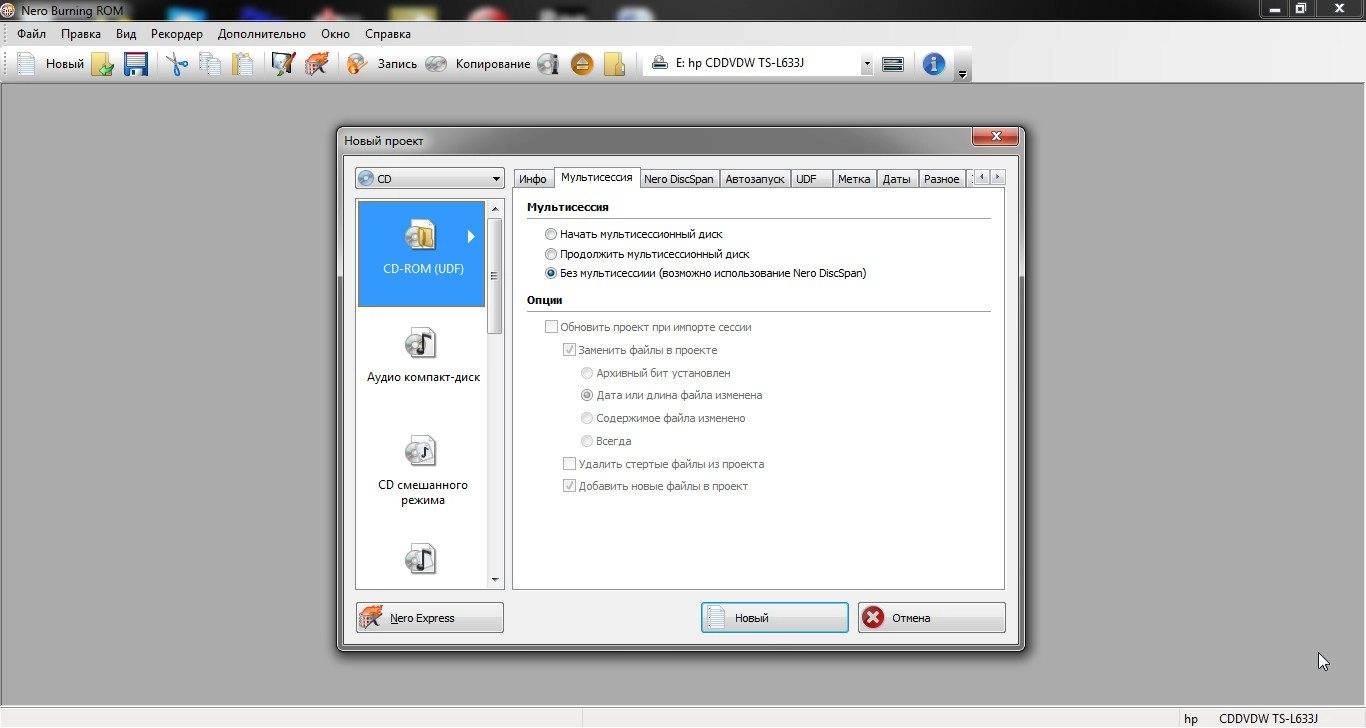The width and height of the screenshot is (1366, 728).
Task: Show next tabs with right arrow
Action: pos(997,177)
